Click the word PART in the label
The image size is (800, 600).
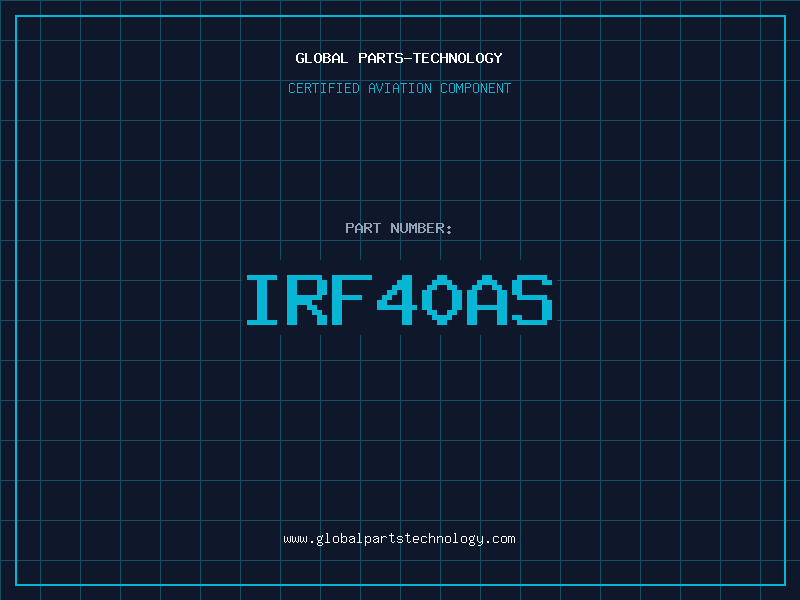point(363,229)
